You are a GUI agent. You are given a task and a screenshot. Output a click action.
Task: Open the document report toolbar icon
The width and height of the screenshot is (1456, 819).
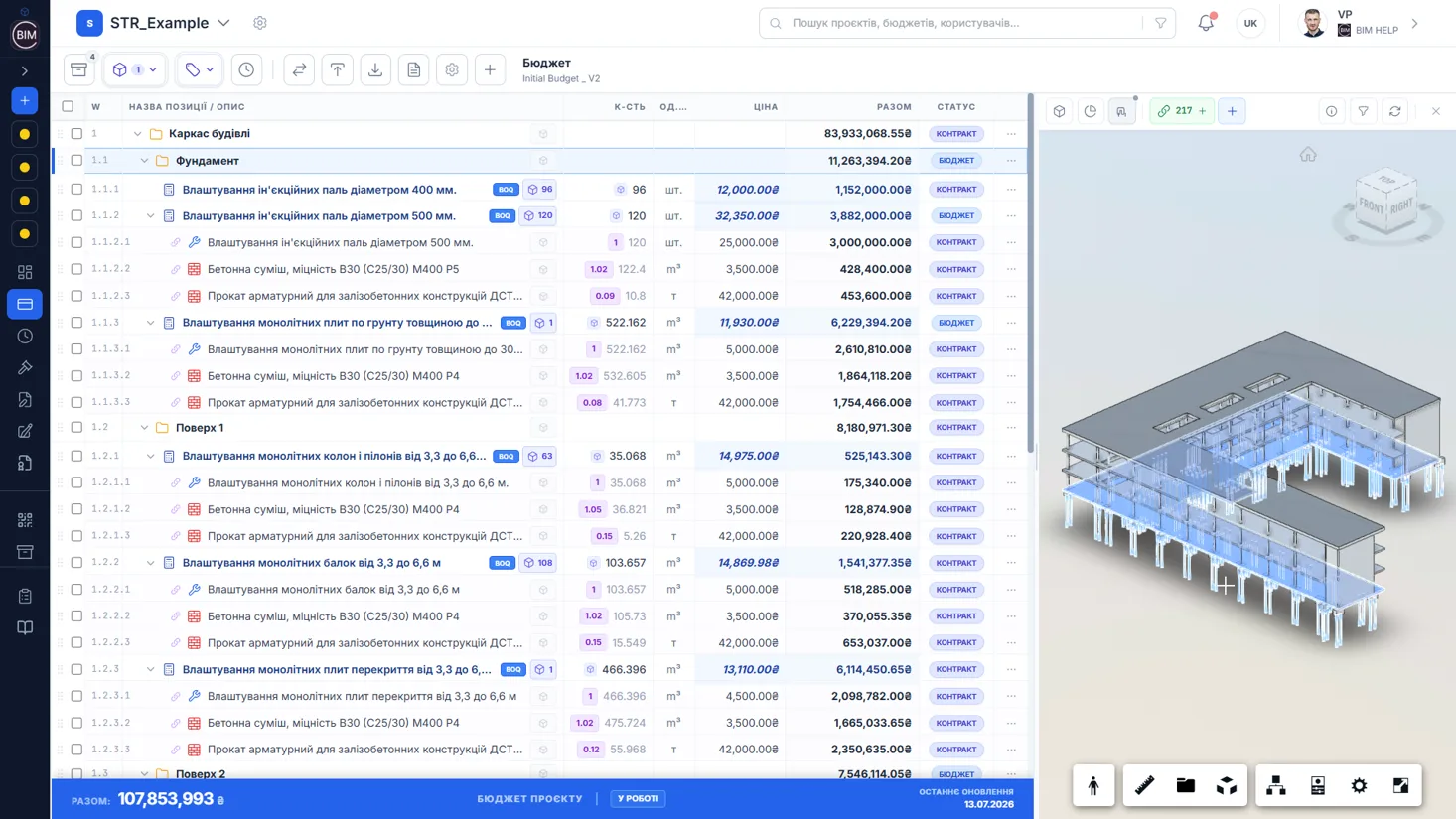point(414,69)
